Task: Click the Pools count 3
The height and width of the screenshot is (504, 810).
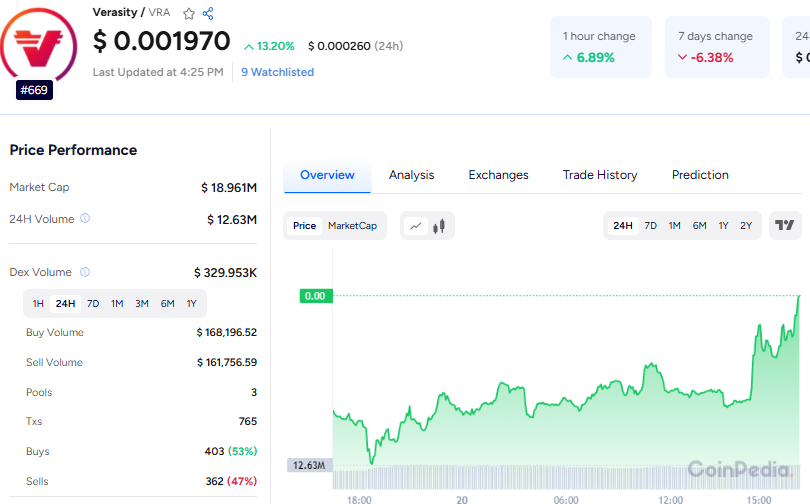Action: tap(254, 392)
